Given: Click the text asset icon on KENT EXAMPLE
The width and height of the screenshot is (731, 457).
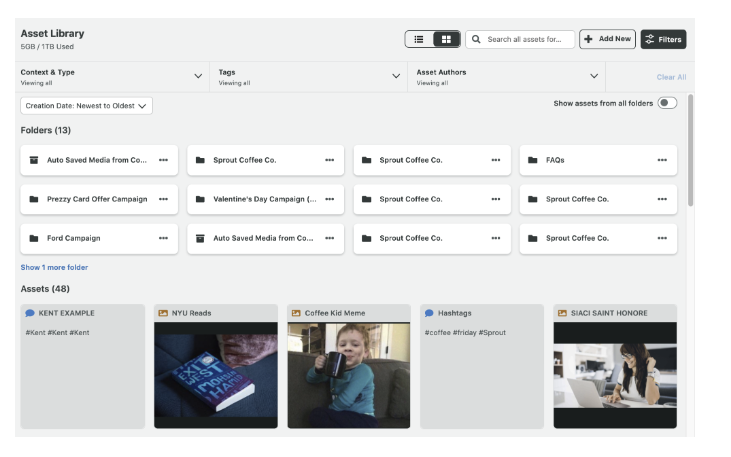Looking at the screenshot, I should (x=30, y=313).
